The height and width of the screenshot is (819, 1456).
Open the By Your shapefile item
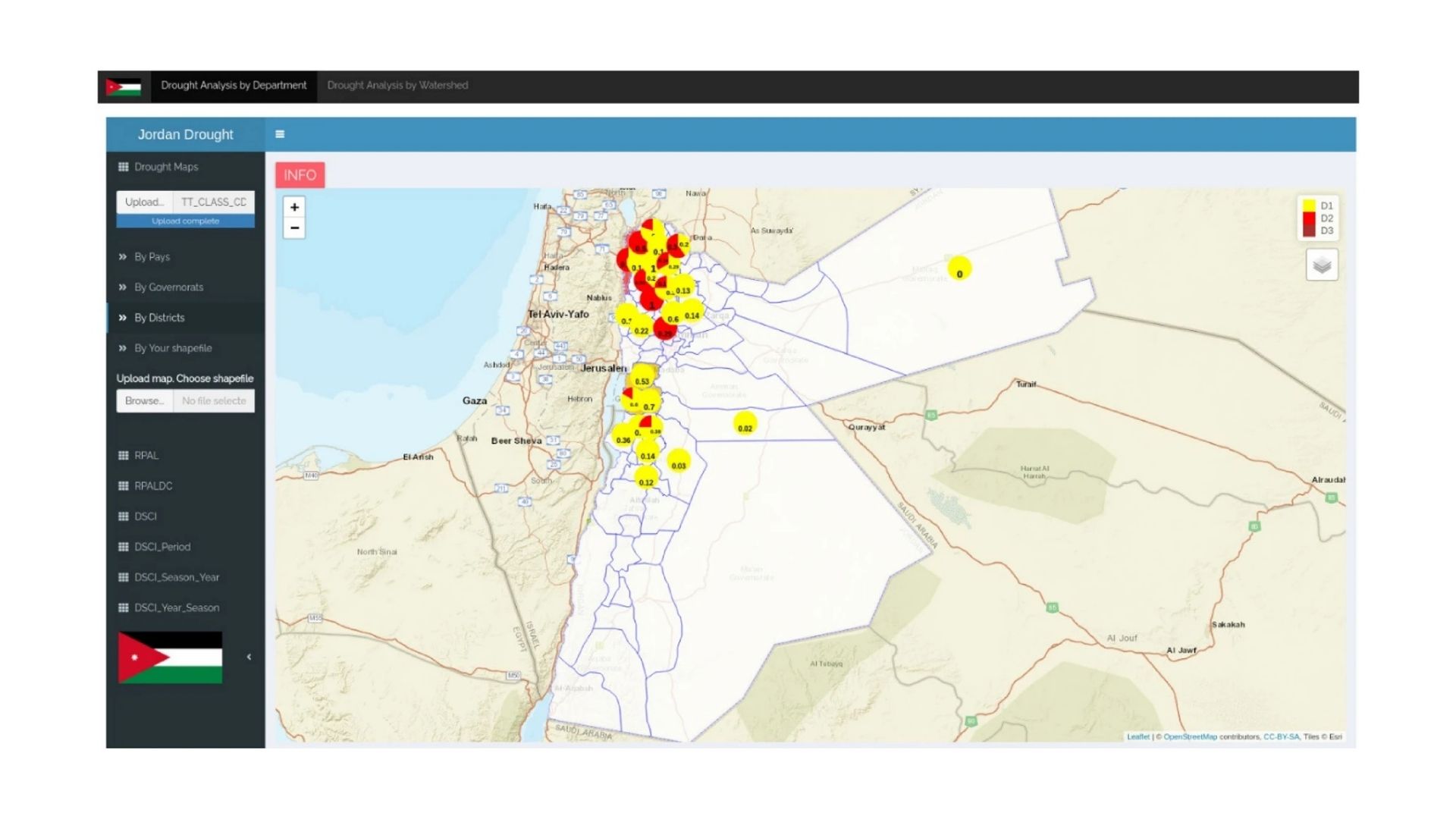click(x=173, y=348)
